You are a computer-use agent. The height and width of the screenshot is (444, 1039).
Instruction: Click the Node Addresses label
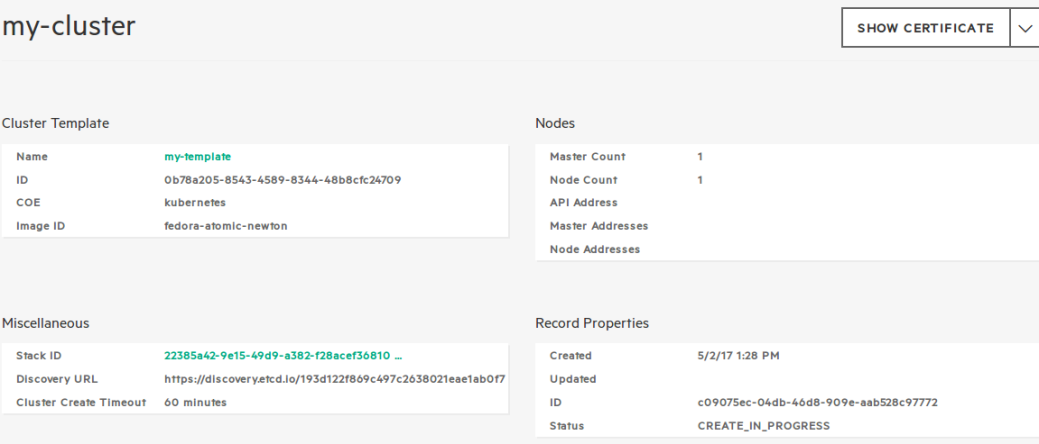[595, 249]
